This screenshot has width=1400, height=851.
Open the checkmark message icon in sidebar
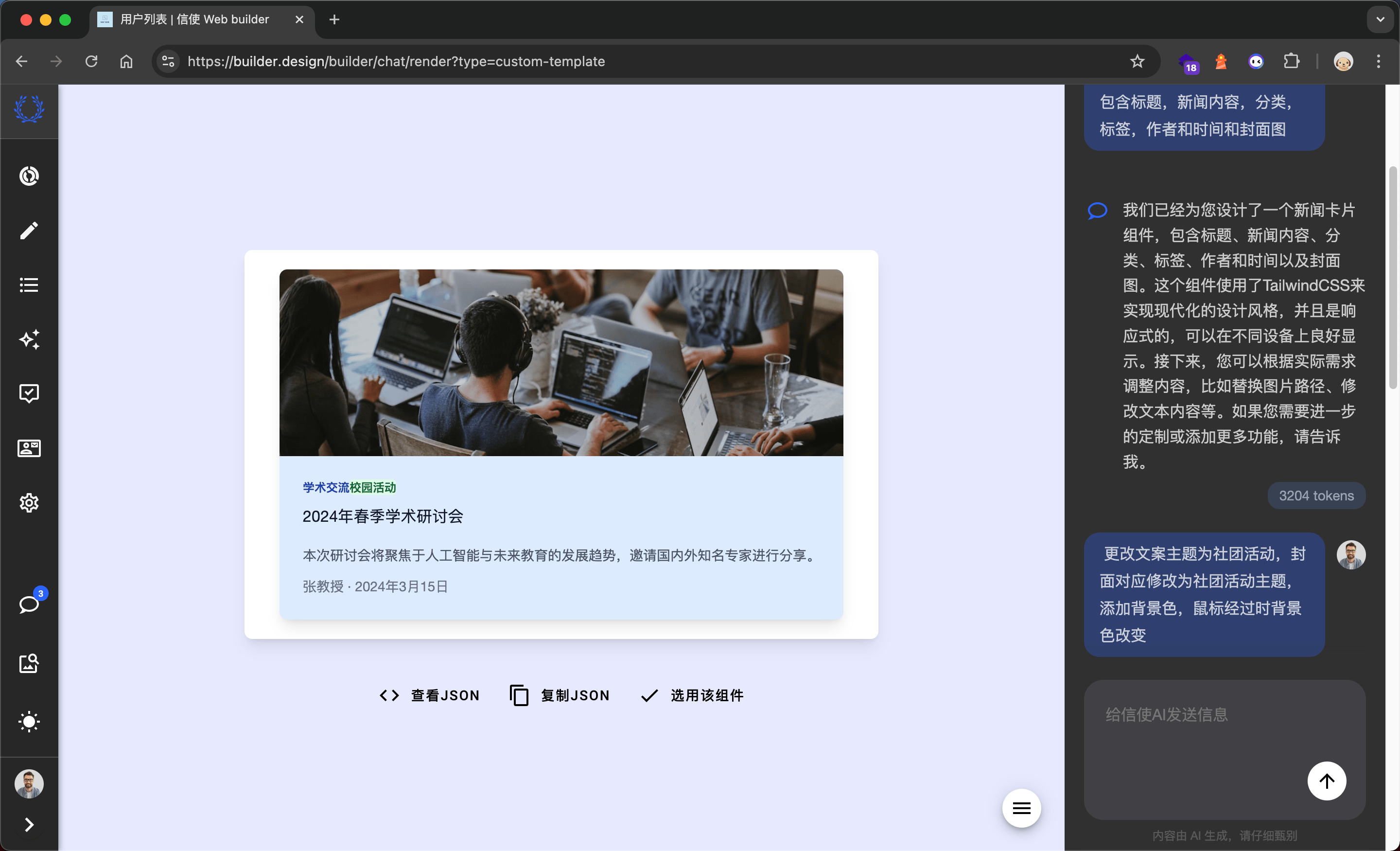point(29,393)
